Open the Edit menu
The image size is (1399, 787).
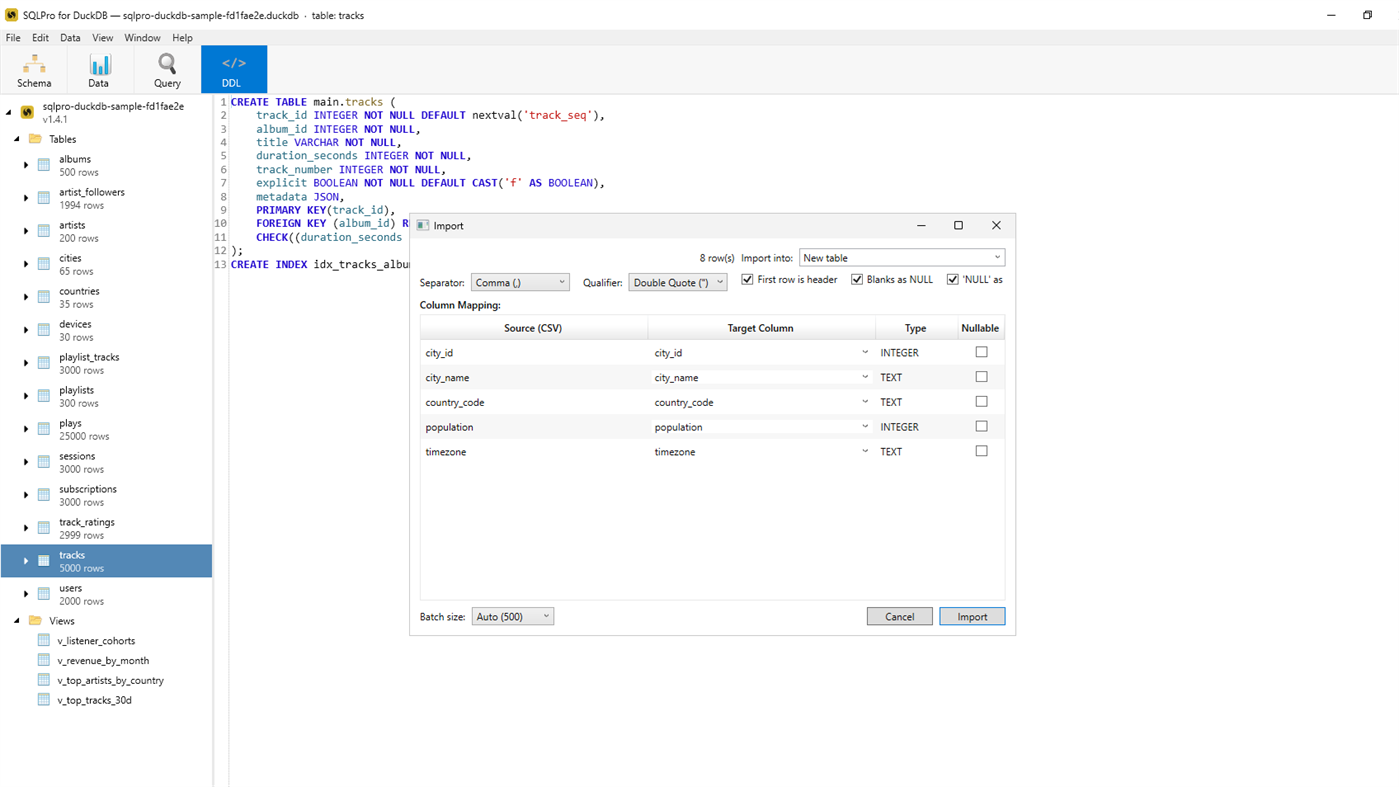[x=40, y=38]
